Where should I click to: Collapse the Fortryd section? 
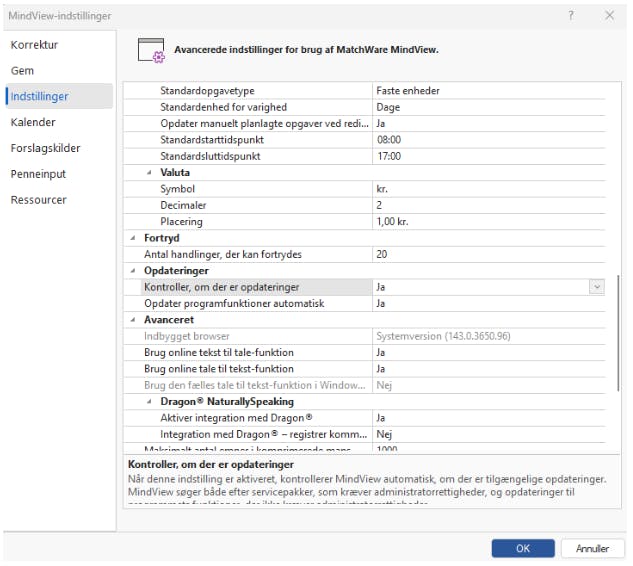134,238
